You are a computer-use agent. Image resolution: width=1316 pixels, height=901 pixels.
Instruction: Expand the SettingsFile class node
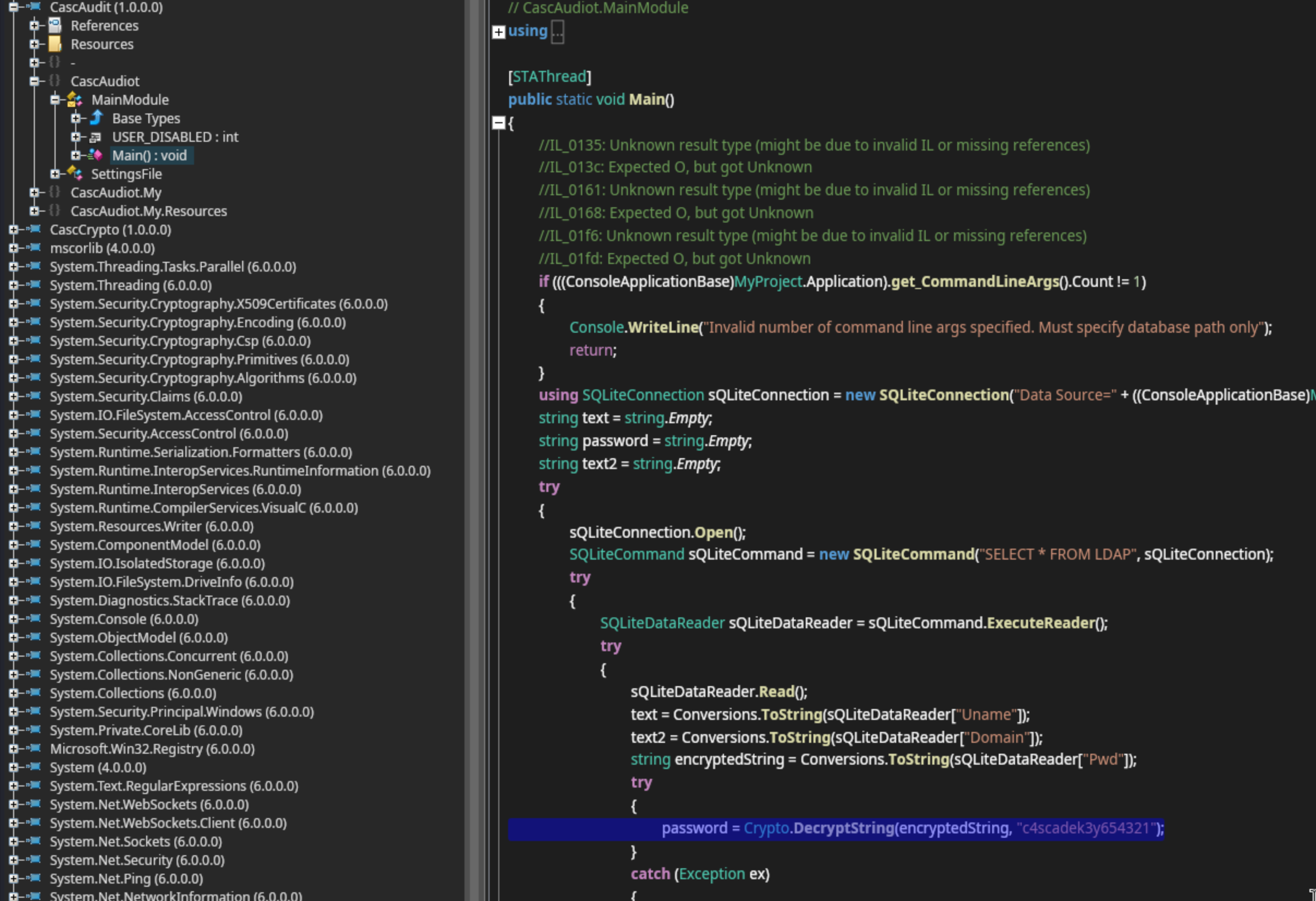coord(55,174)
